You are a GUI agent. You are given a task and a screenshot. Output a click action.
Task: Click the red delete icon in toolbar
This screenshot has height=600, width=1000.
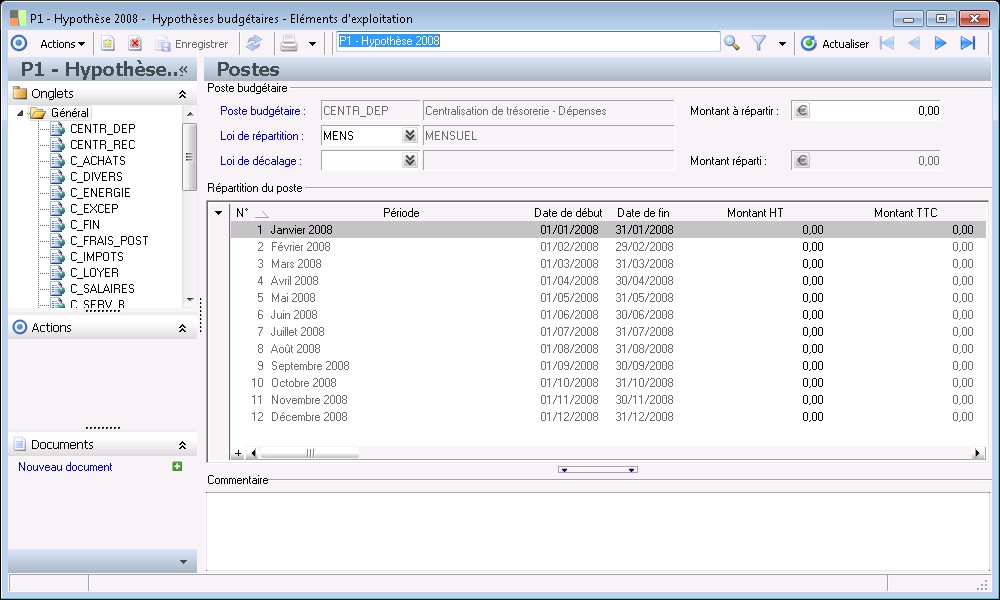(x=135, y=44)
